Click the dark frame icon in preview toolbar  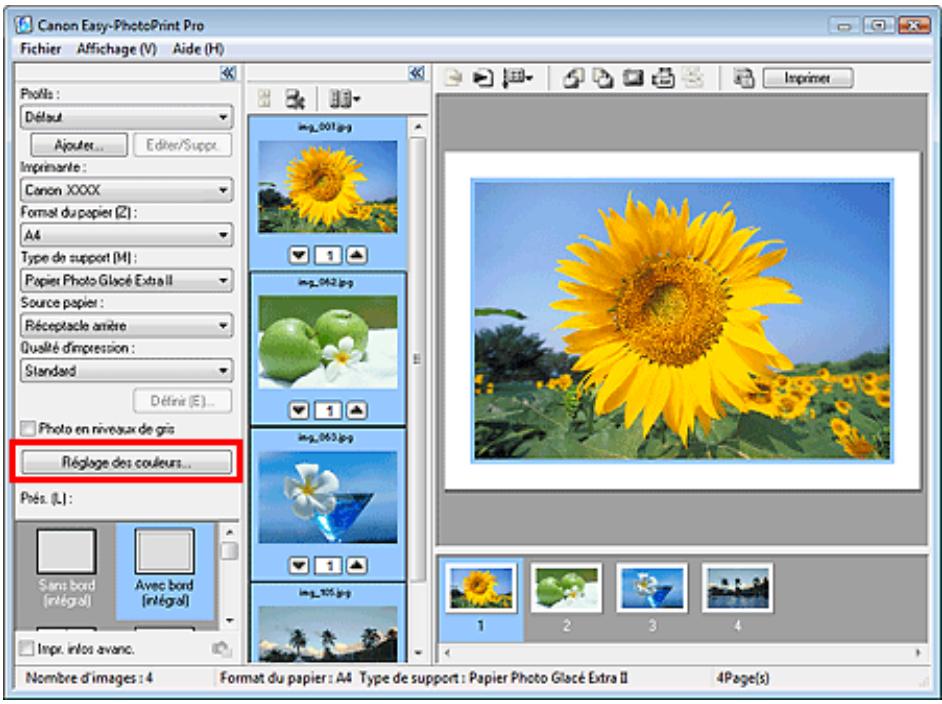(x=633, y=78)
